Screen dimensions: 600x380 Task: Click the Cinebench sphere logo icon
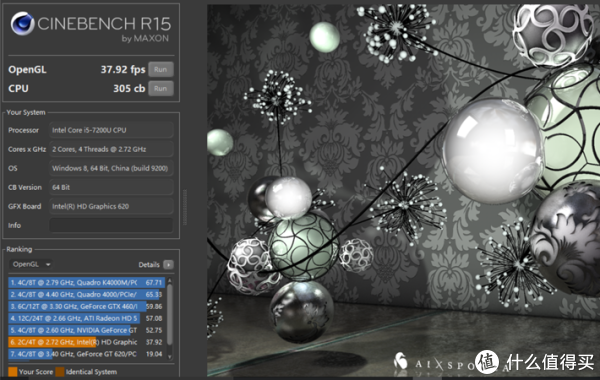[23, 23]
